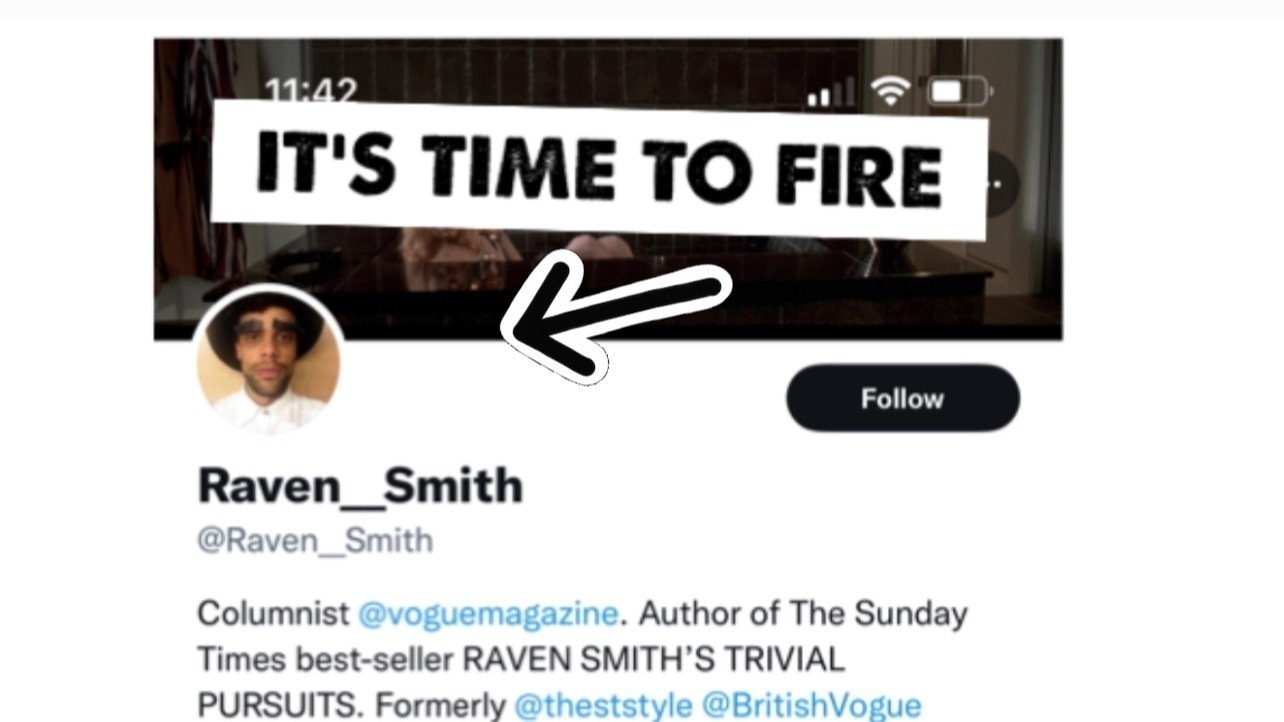
Task: Click the word Columnist in the bio
Action: (x=273, y=613)
